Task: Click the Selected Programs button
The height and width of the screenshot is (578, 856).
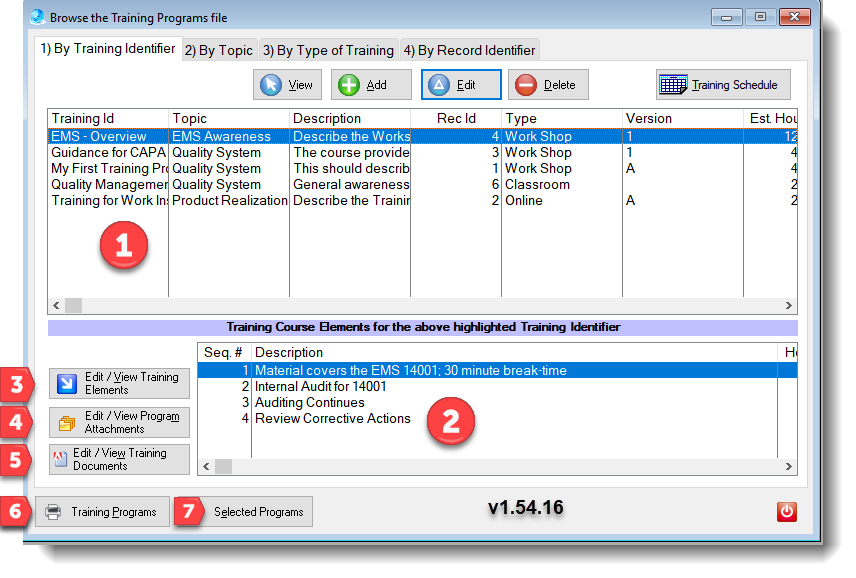Action: coord(257,512)
